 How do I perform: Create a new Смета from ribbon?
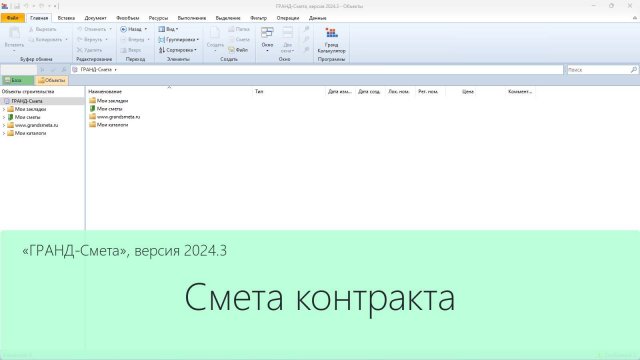click(239, 40)
